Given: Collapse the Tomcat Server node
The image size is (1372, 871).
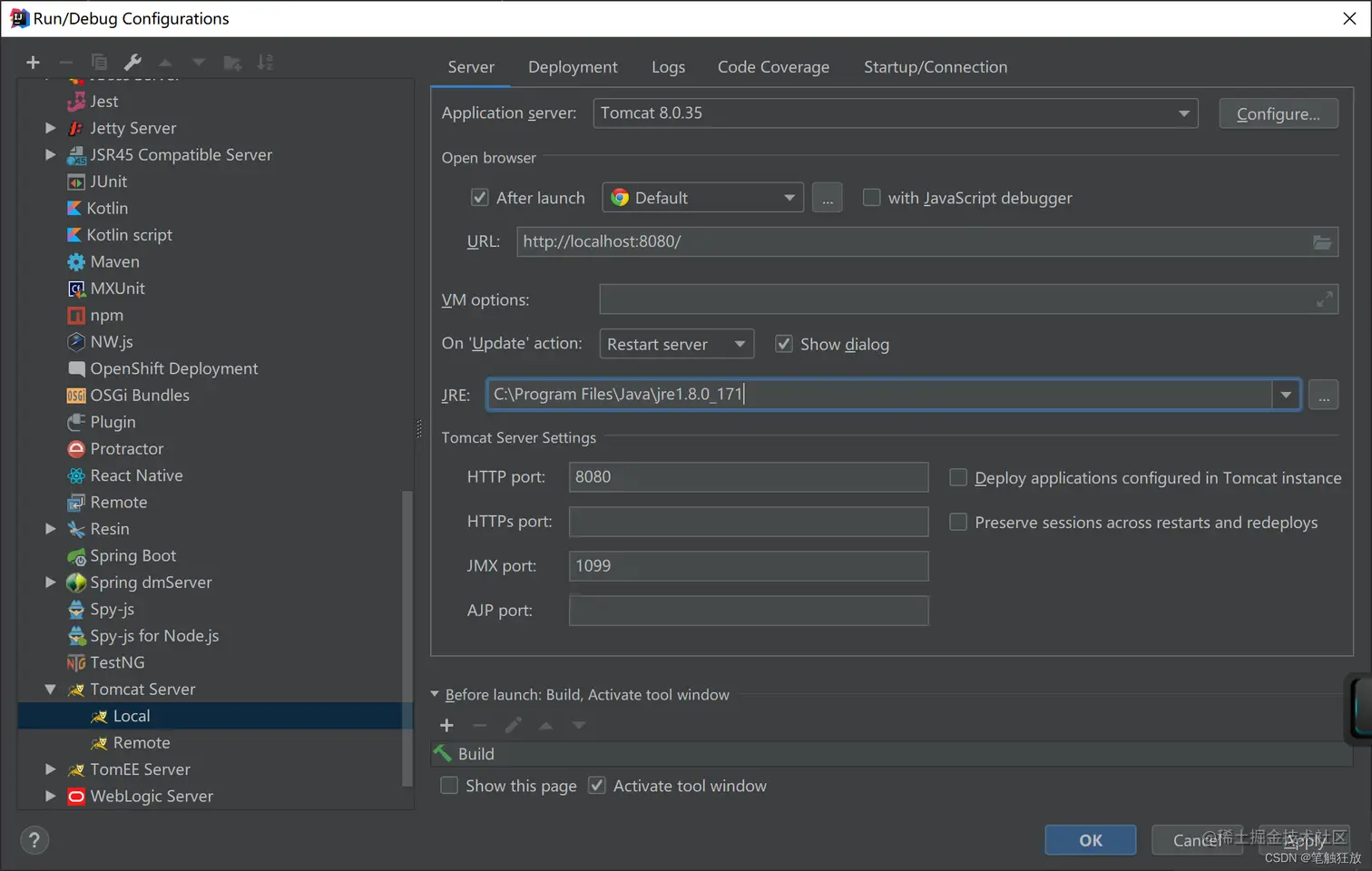Looking at the screenshot, I should 51,690.
